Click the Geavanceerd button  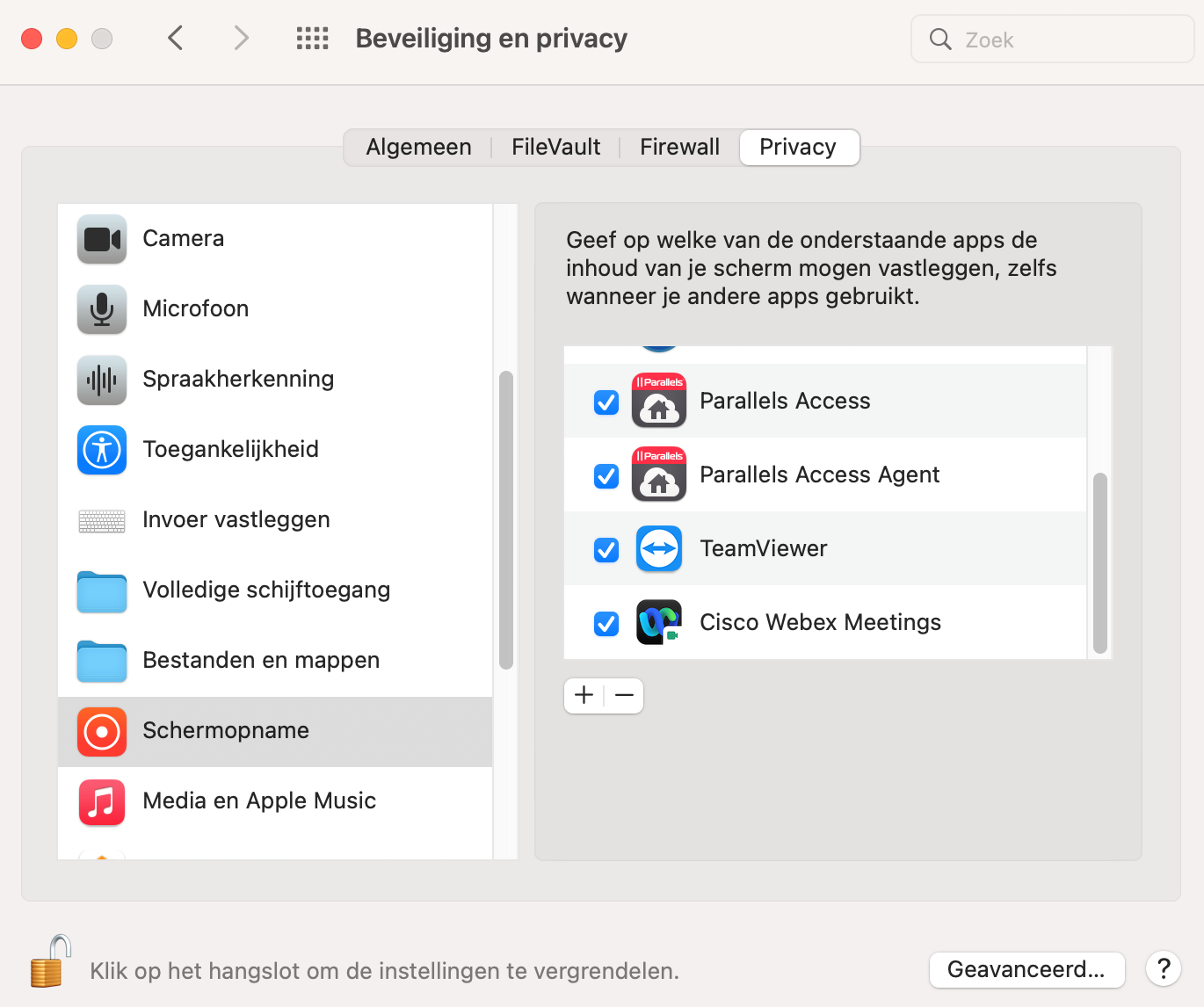[x=1026, y=969]
